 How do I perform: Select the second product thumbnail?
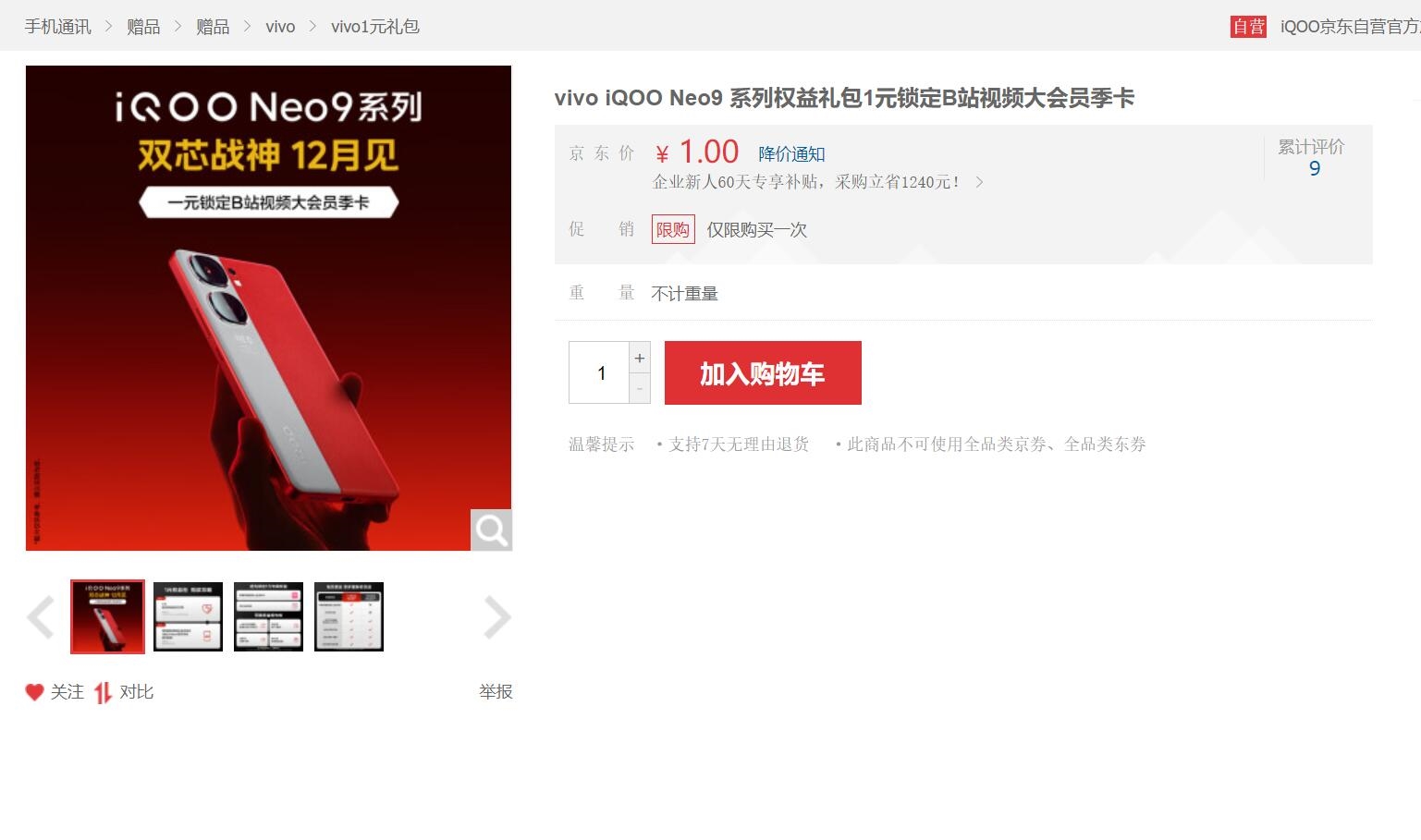point(188,616)
